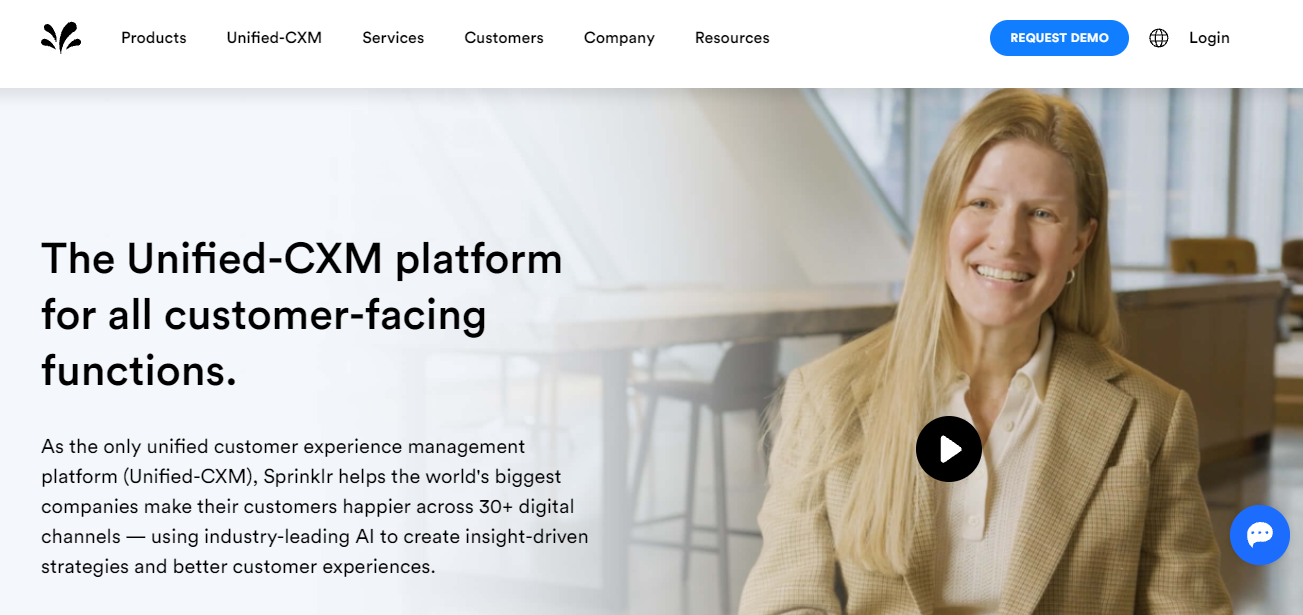Open the Unified-CXM navigation menu
The image size is (1303, 615).
pos(274,38)
